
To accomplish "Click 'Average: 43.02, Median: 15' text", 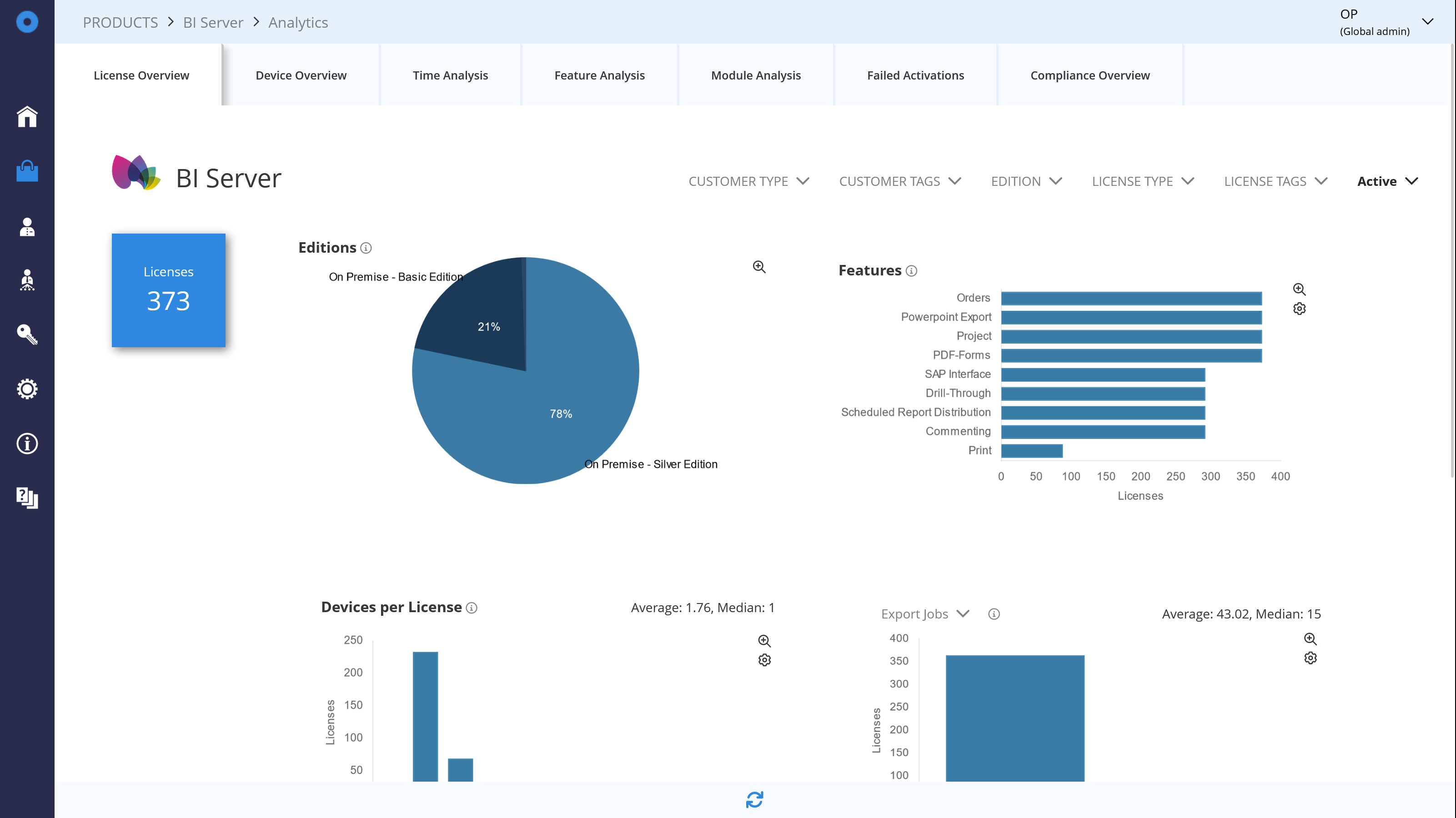I will point(1241,614).
